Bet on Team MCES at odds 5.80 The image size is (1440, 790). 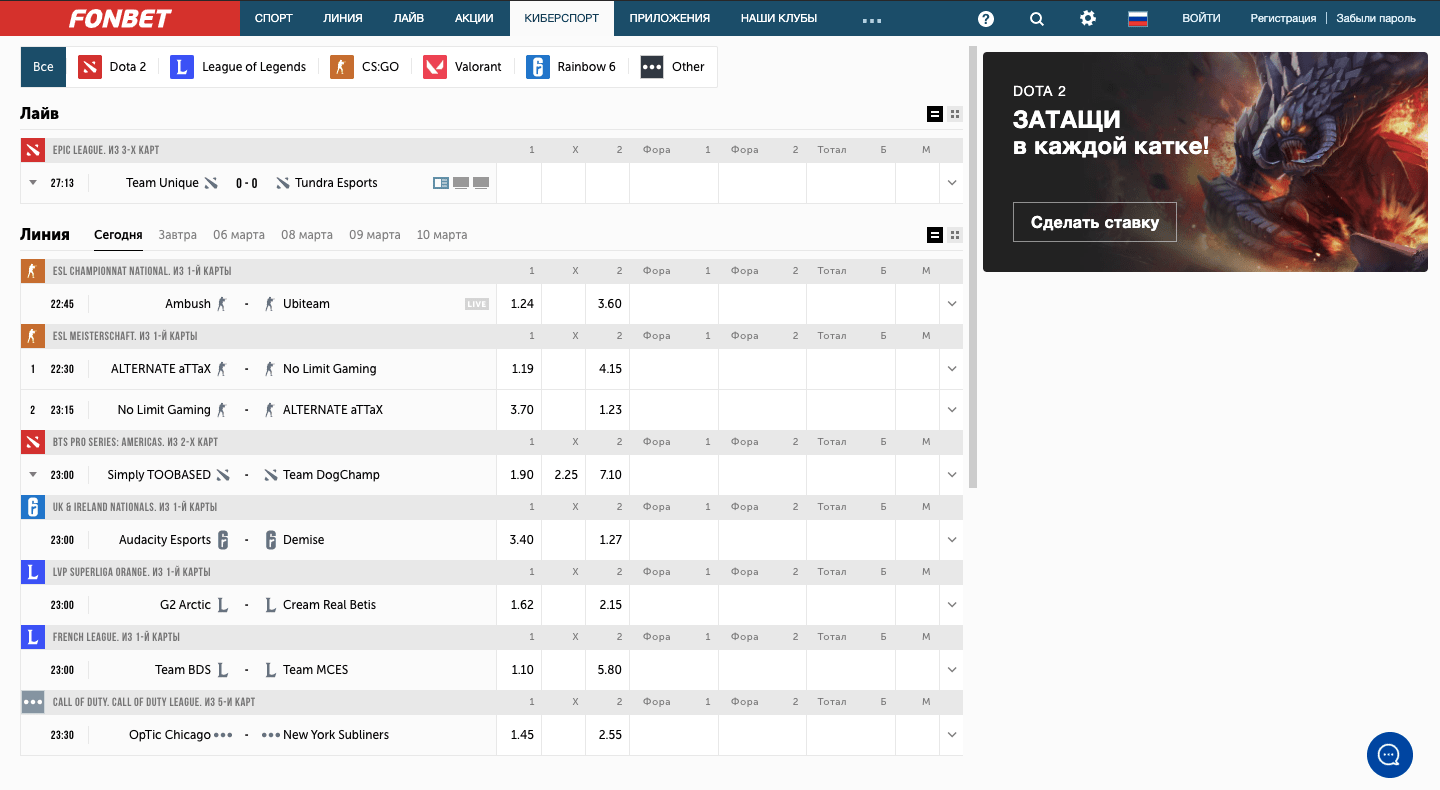coord(610,670)
